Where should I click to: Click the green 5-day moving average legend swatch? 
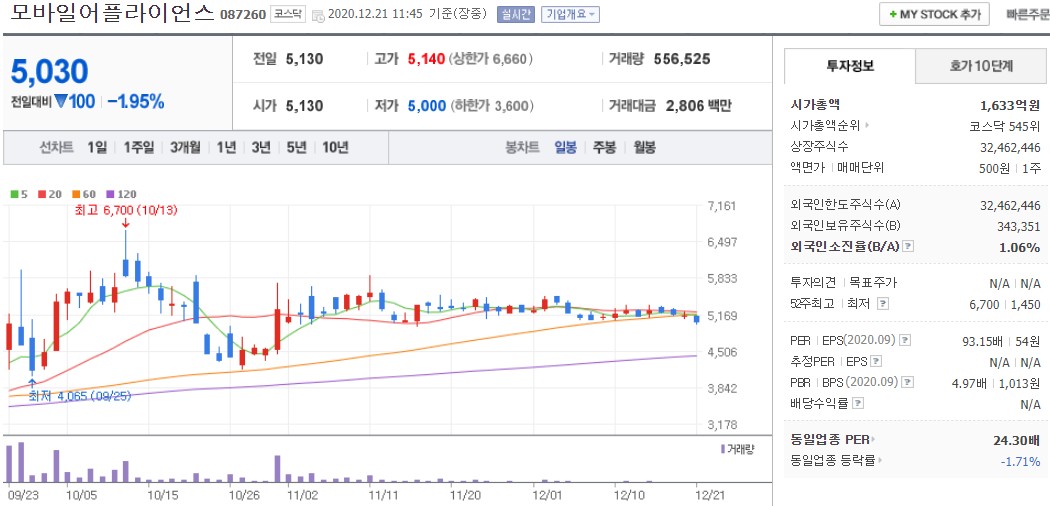tap(15, 195)
